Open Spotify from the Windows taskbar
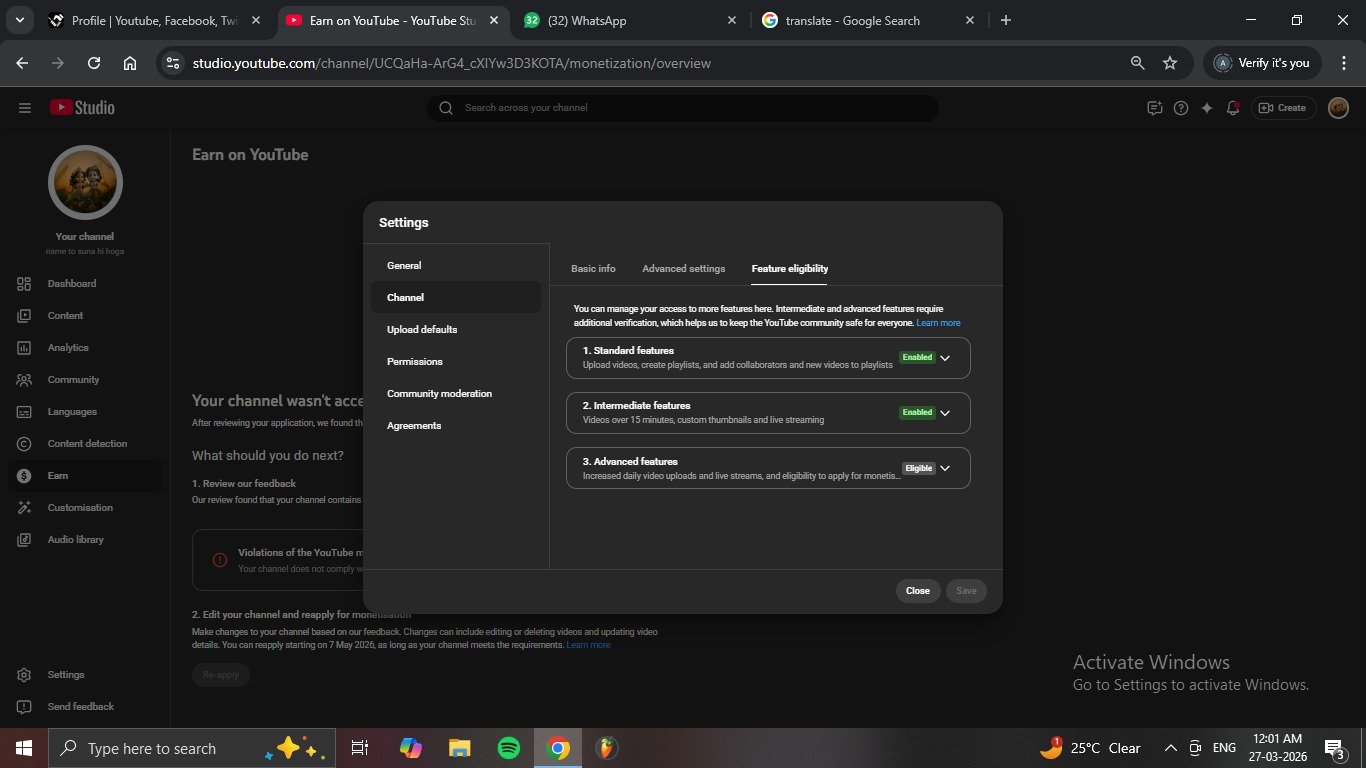Viewport: 1366px width, 768px height. tap(508, 748)
